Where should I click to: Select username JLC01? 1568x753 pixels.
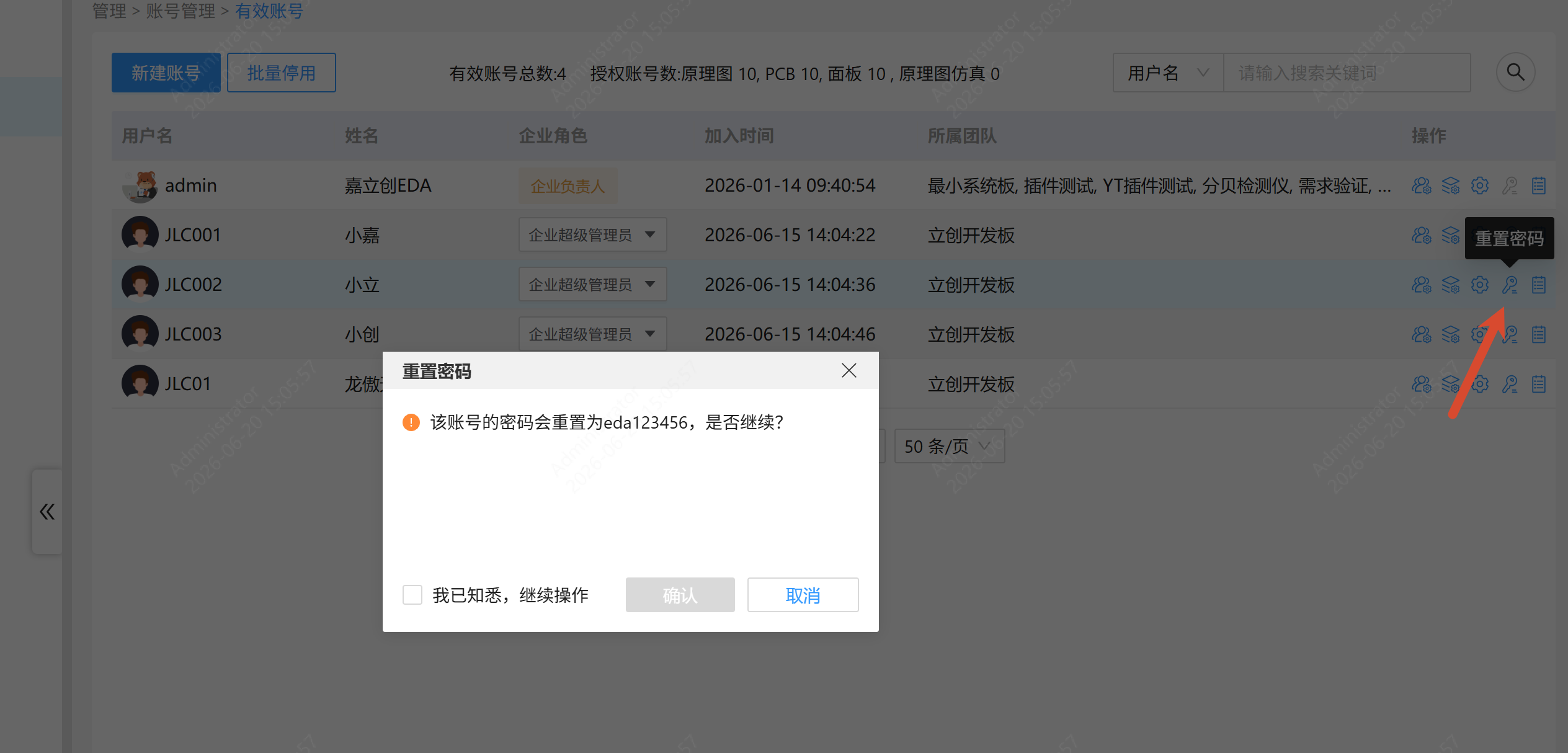188,384
